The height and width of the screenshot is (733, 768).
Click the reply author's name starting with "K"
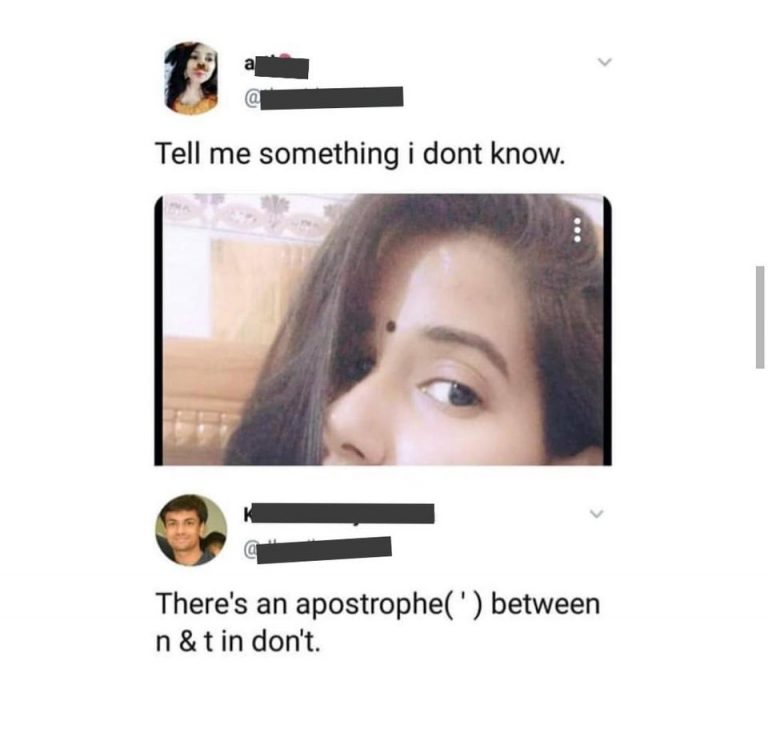click(x=338, y=513)
